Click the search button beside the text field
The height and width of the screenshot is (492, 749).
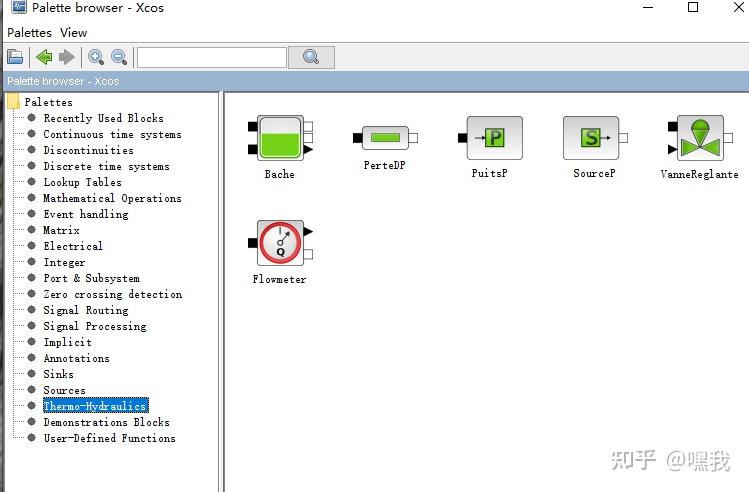(311, 57)
